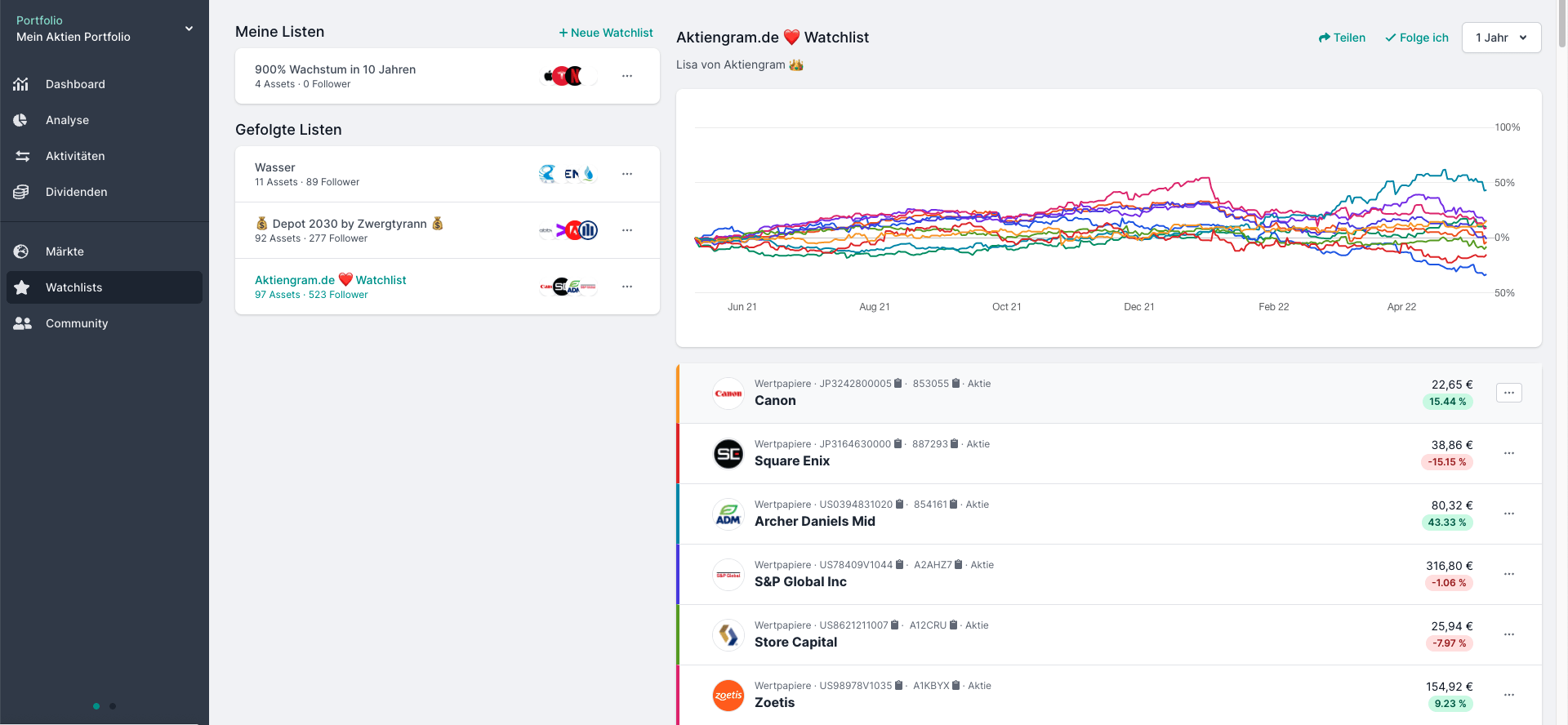Click the 43.33 % performance badge
The height and width of the screenshot is (725, 1568).
[x=1447, y=523]
